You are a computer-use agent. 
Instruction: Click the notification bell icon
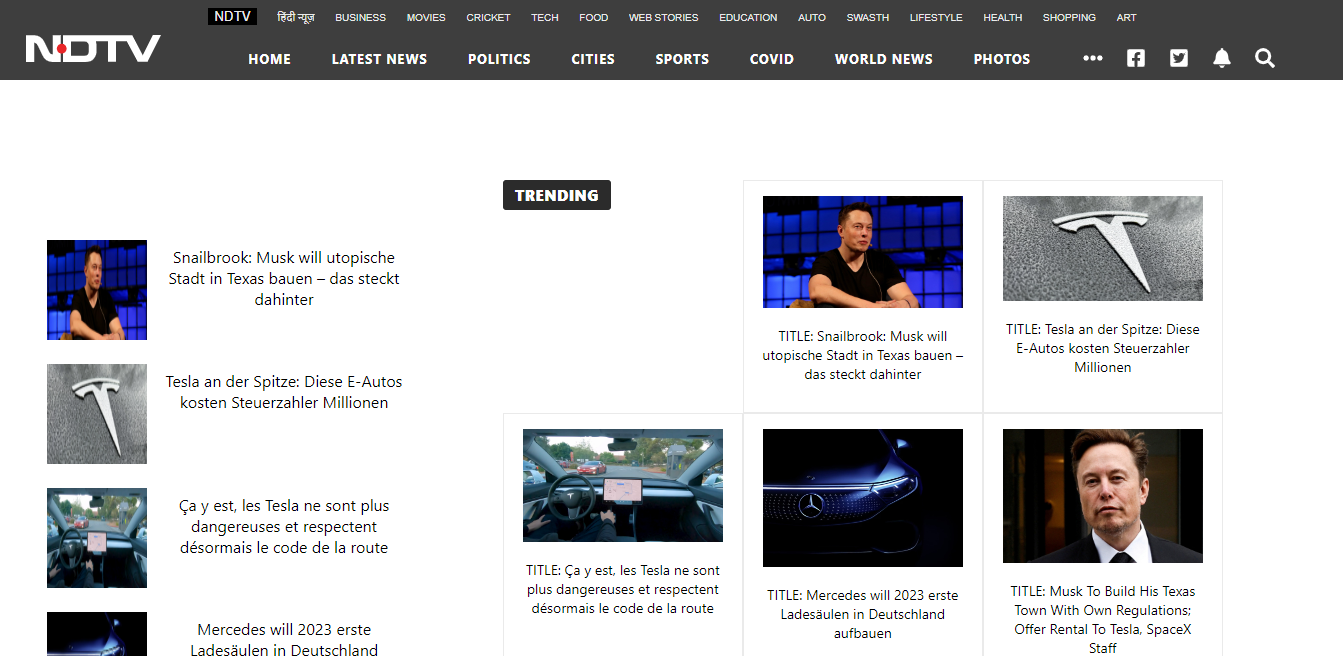coord(1221,58)
